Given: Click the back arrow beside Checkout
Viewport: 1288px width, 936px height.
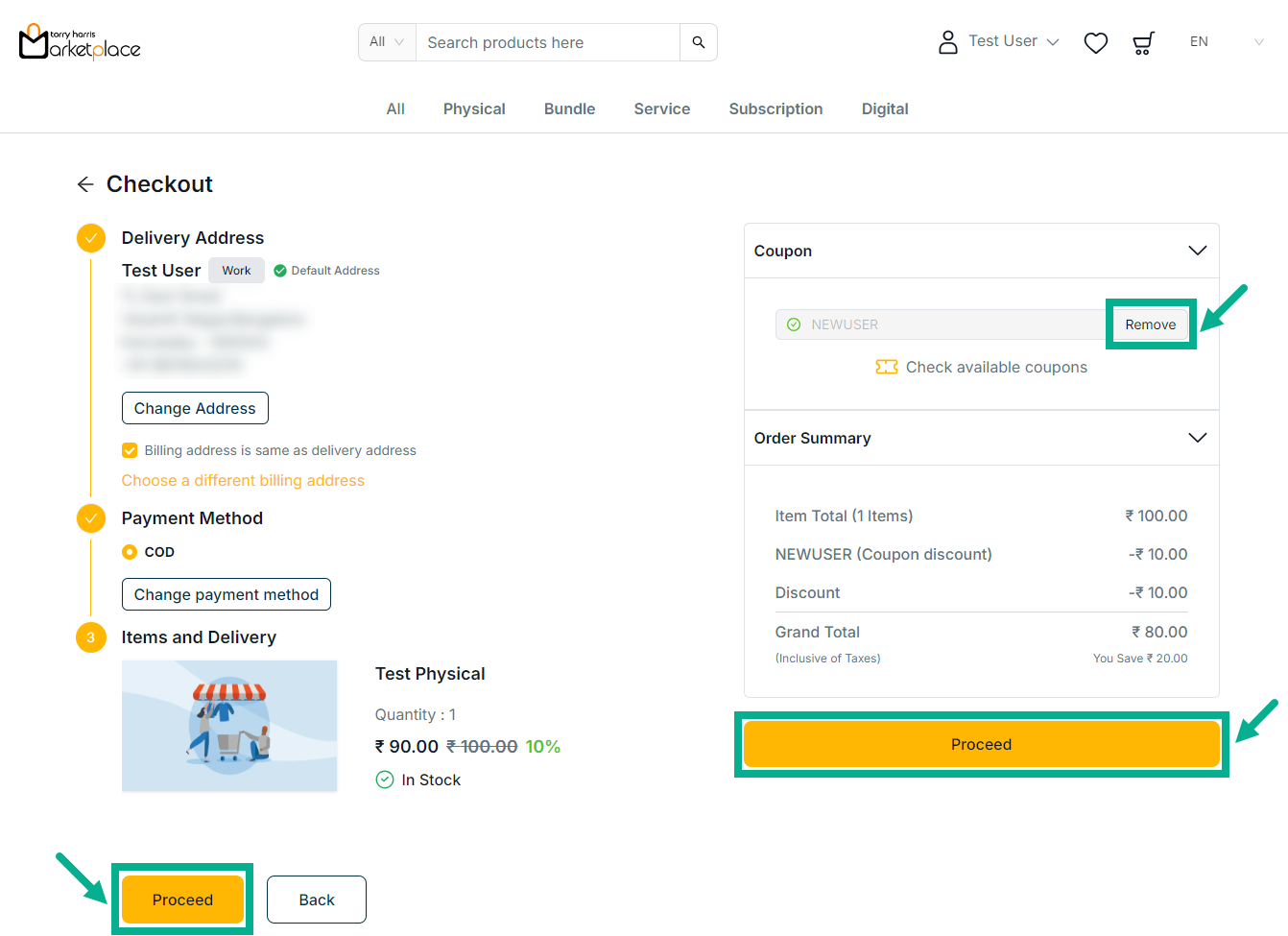Looking at the screenshot, I should [85, 184].
